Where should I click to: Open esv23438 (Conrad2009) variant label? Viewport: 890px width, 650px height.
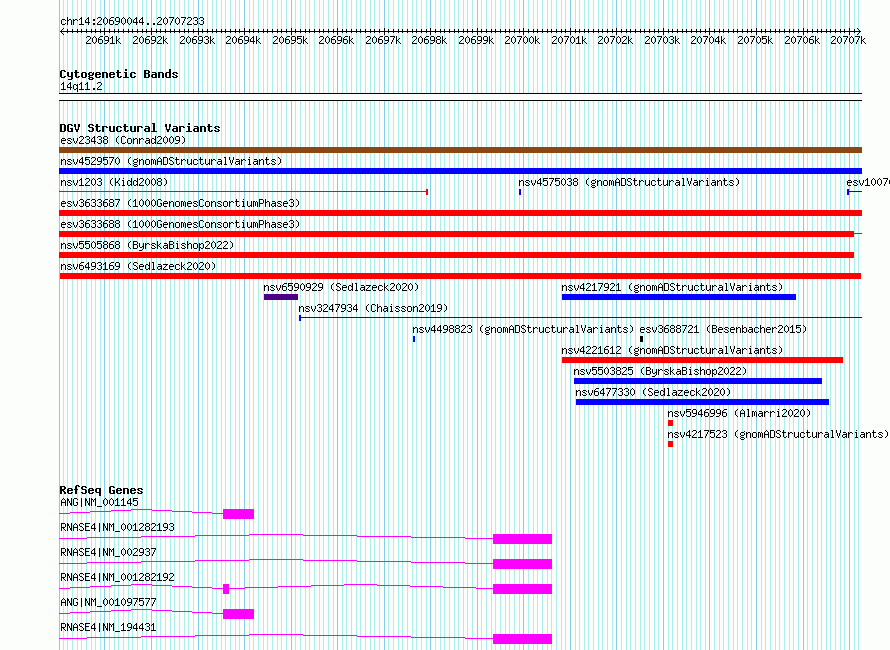[x=123, y=140]
